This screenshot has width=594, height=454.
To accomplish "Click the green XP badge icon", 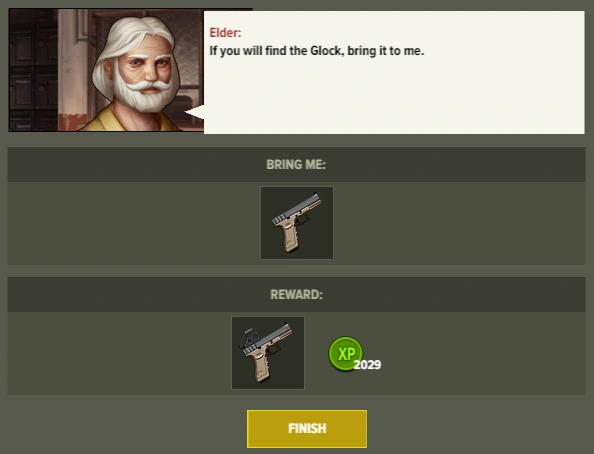I will pos(345,353).
